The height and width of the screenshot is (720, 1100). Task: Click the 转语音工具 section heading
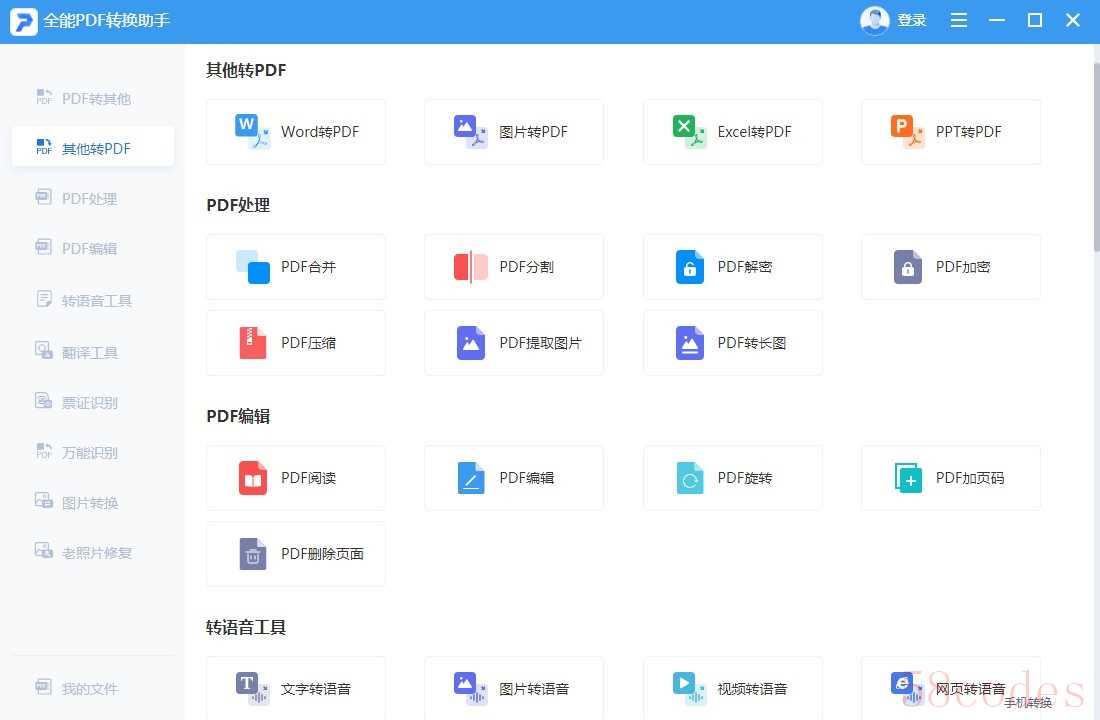(246, 627)
